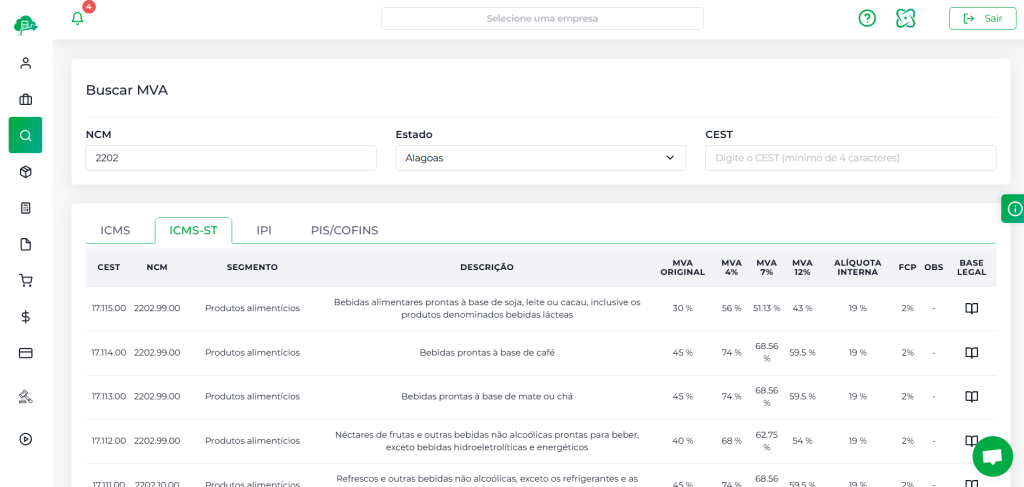Click the Sair logout button

[x=982, y=18]
